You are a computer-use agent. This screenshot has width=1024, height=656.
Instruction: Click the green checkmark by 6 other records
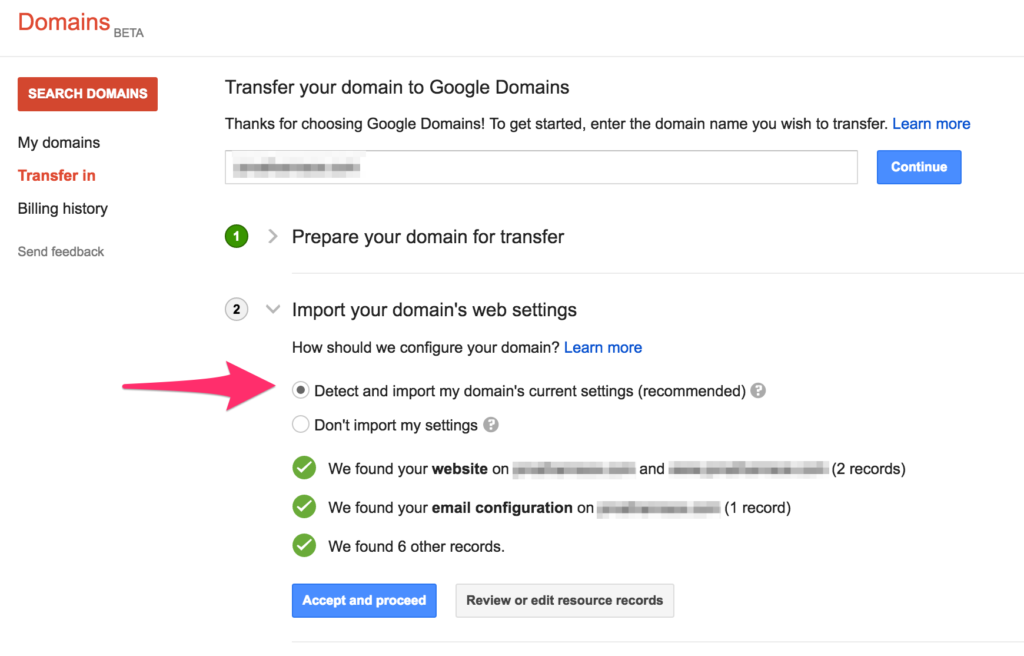(304, 546)
